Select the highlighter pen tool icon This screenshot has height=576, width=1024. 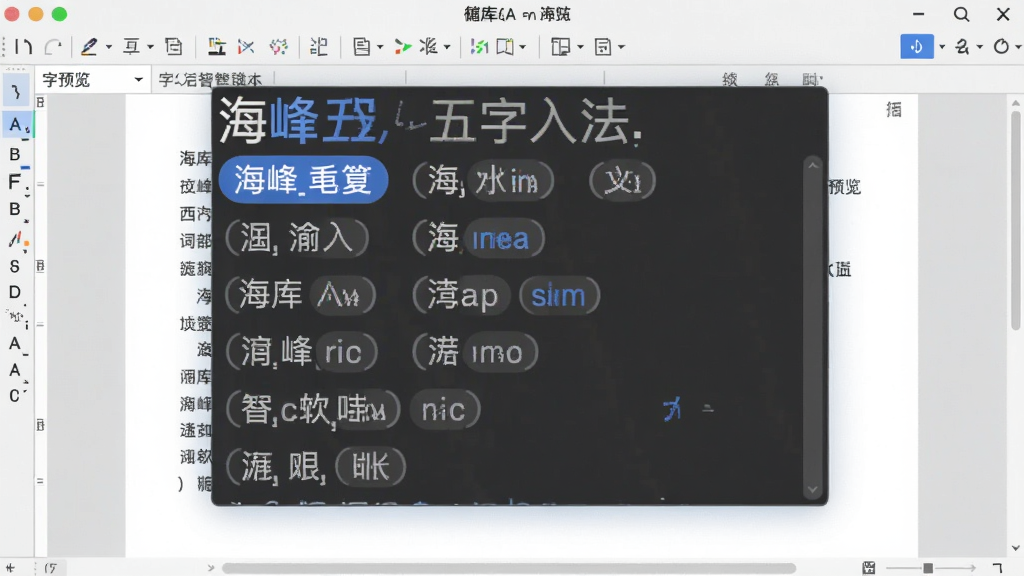89,46
